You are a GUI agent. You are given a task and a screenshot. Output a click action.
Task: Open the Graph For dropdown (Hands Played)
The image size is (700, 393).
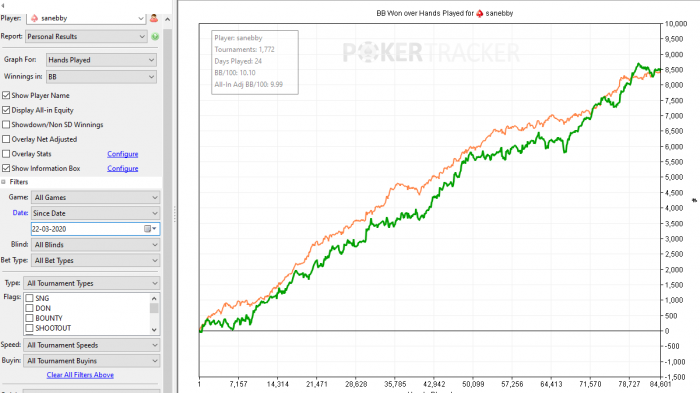[x=101, y=60]
